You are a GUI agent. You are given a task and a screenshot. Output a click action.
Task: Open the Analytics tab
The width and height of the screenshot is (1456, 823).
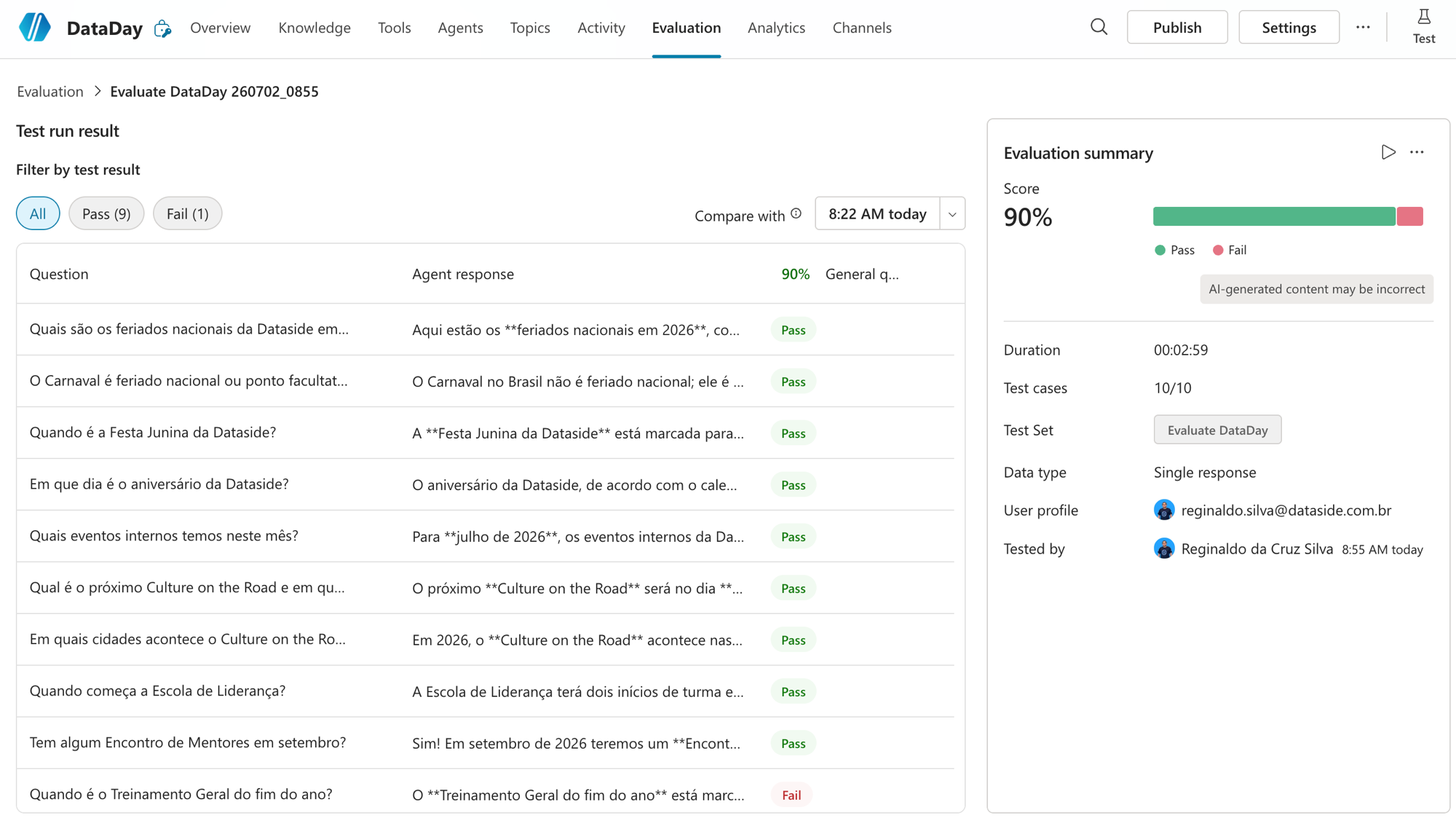(x=776, y=28)
